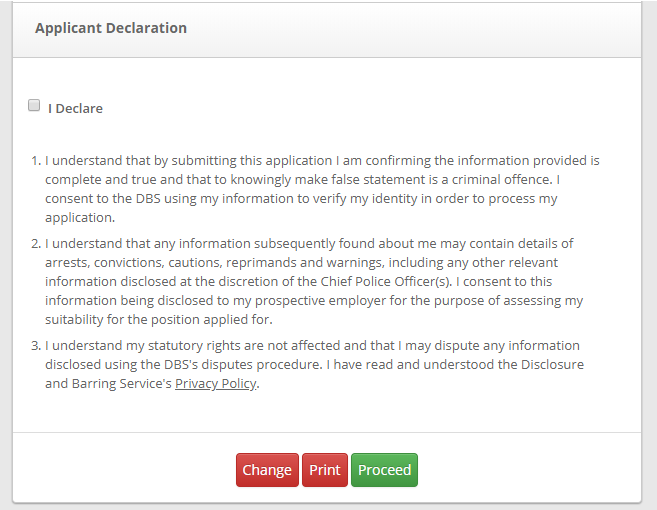This screenshot has width=657, height=510.
Task: Click the list number 1 marker
Action: click(x=35, y=160)
